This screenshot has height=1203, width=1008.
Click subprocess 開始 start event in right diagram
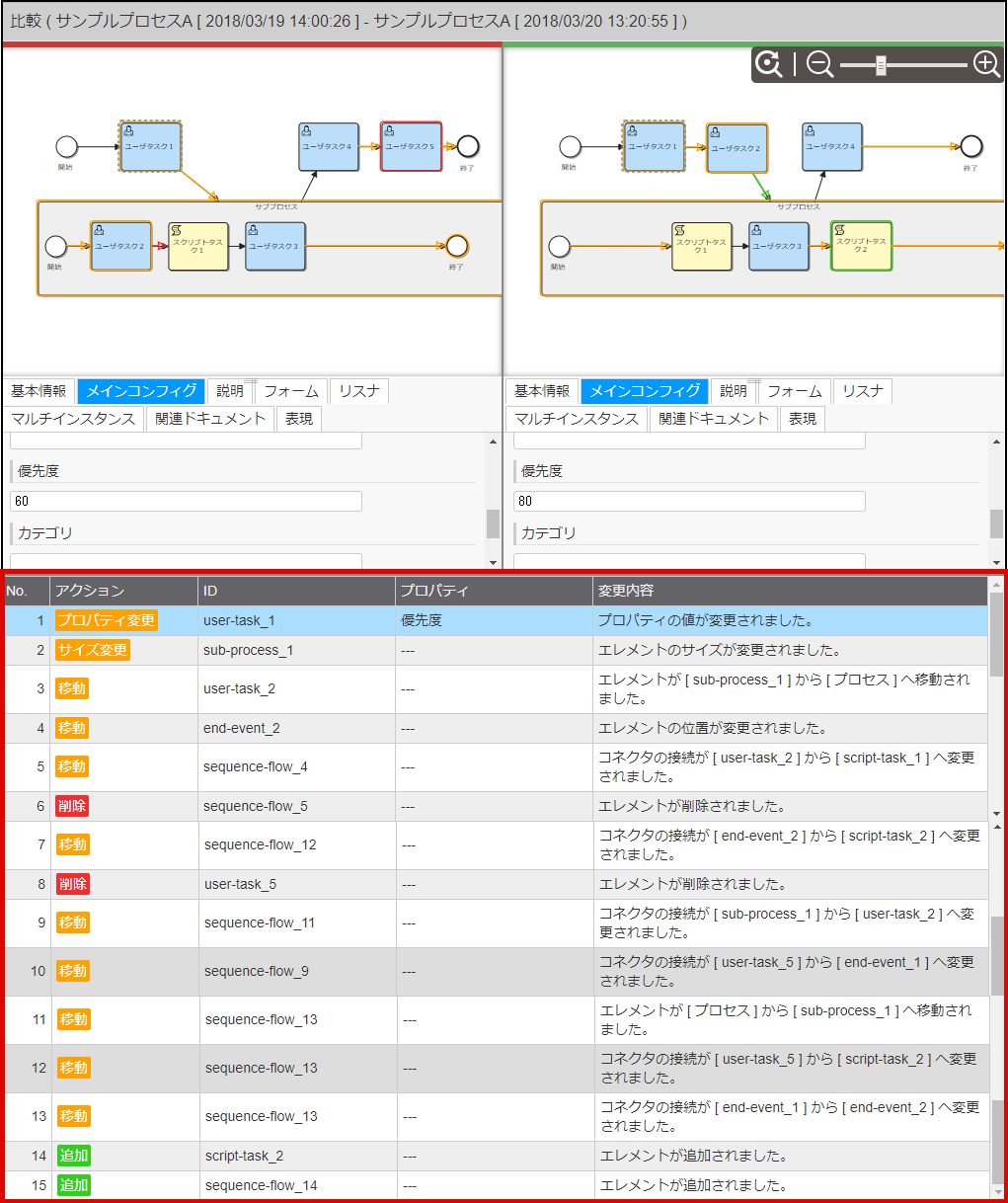pyautogui.click(x=560, y=246)
